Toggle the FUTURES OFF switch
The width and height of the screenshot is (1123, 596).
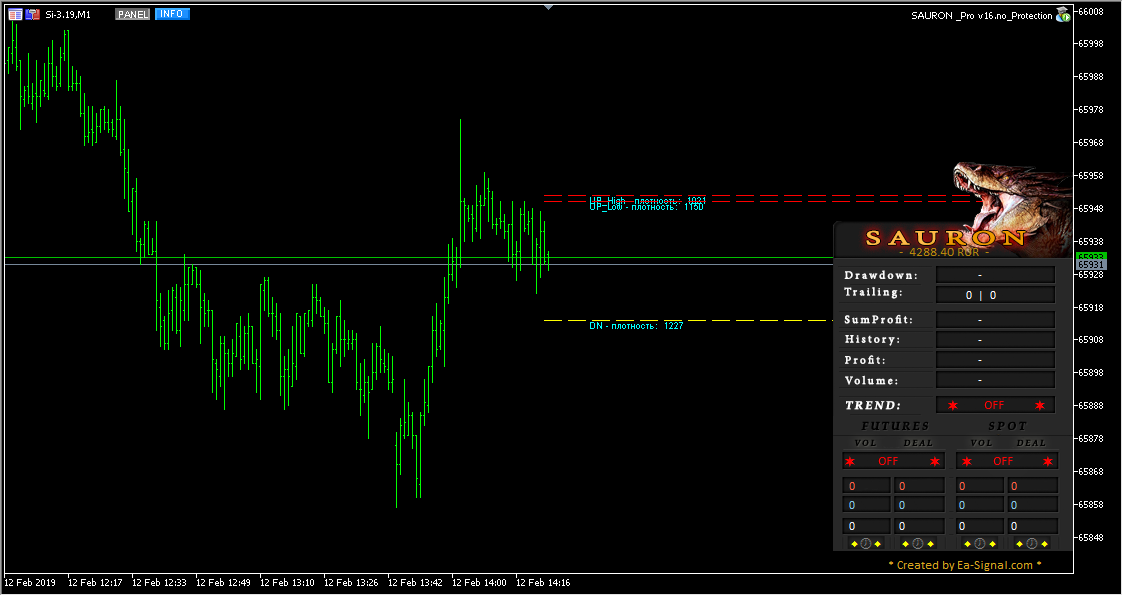(x=893, y=461)
